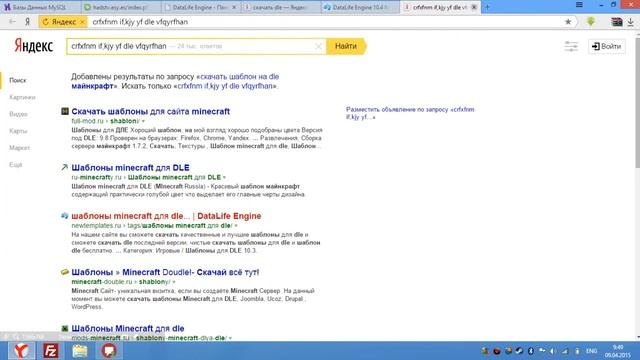The width and height of the screenshot is (640, 360).
Task: Click the Найти search button
Action: (x=346, y=46)
